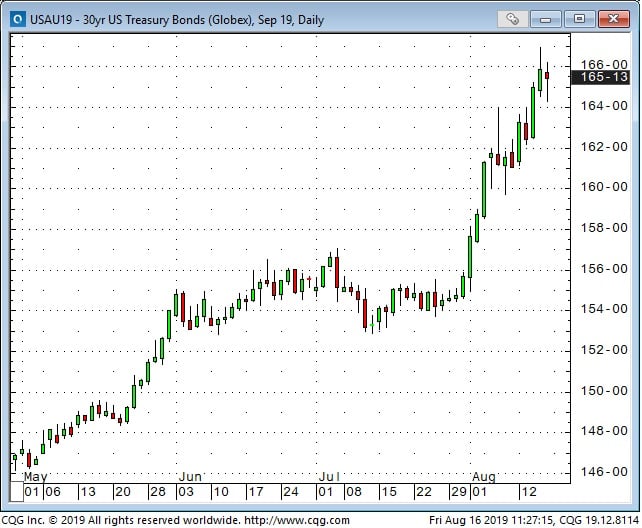
Task: Click the 08 date label on time axis
Action: pyautogui.click(x=354, y=492)
